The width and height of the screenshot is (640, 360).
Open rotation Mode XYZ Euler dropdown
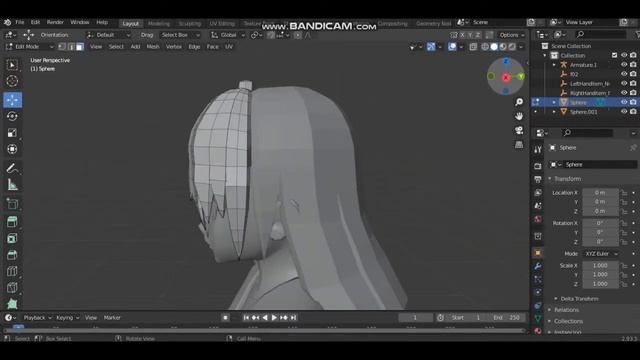point(601,254)
